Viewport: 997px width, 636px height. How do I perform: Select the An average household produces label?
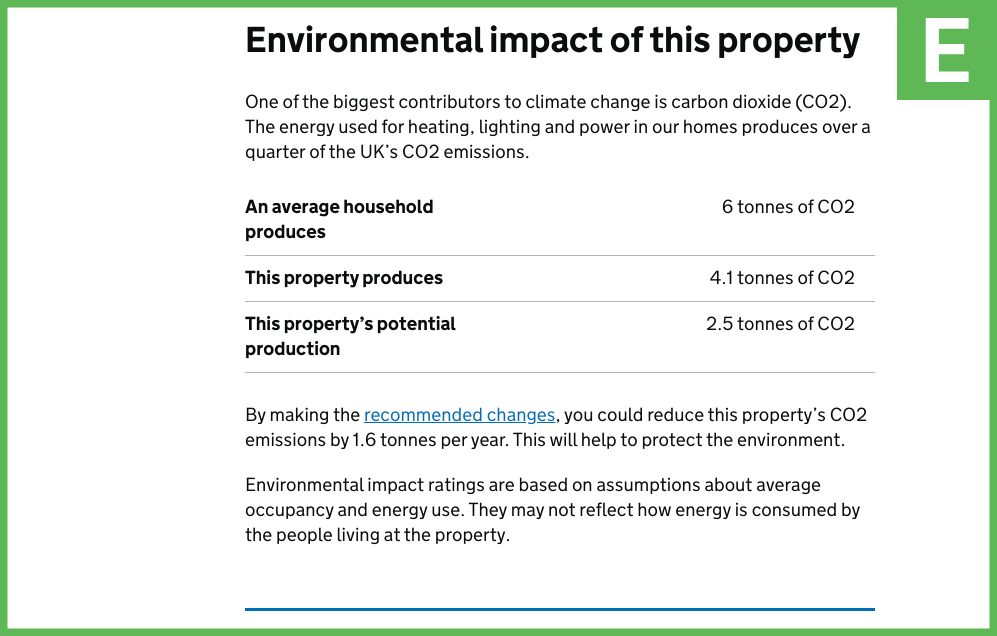click(339, 219)
